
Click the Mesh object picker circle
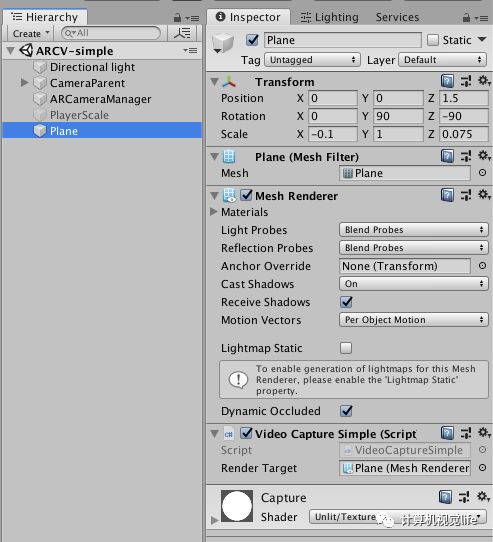pos(482,172)
